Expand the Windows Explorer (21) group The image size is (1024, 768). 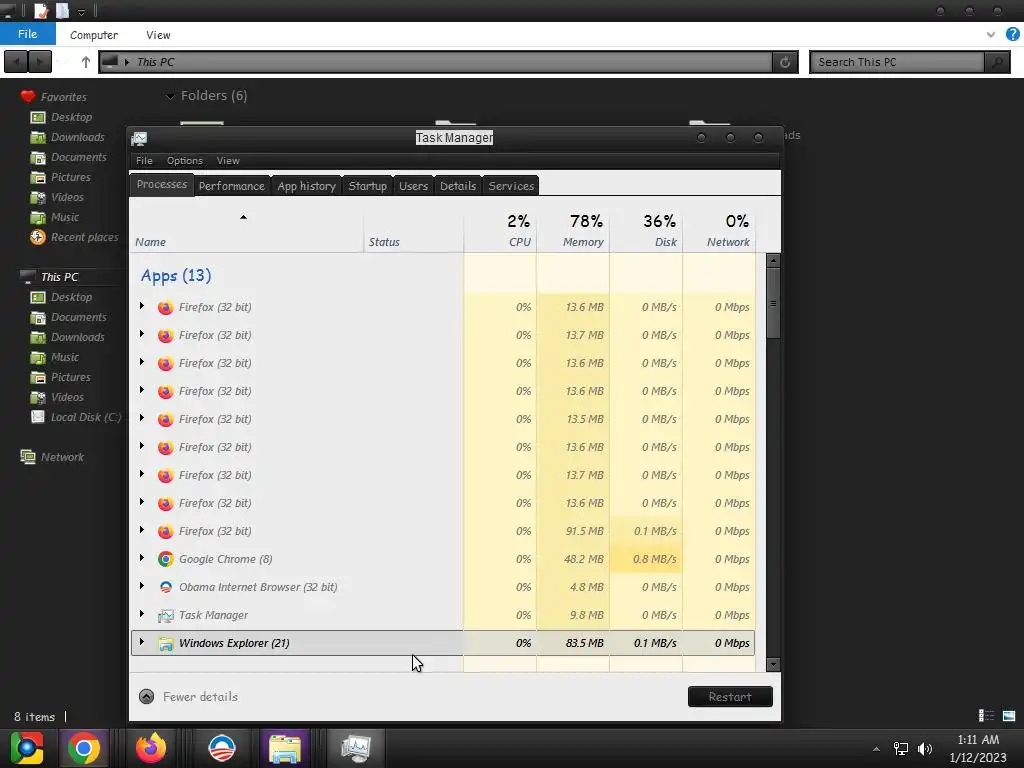click(x=142, y=642)
